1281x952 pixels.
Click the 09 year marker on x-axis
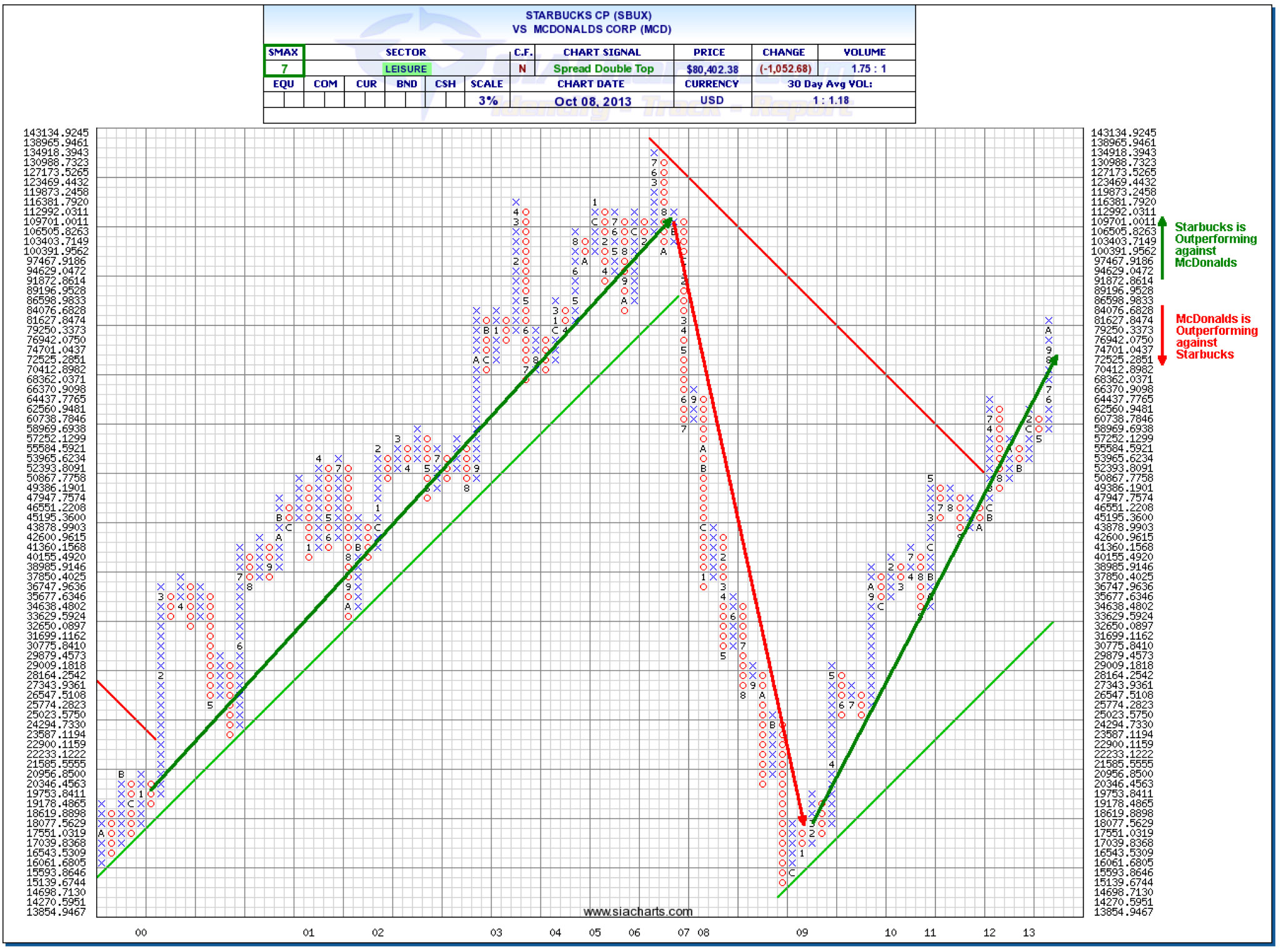(x=802, y=933)
